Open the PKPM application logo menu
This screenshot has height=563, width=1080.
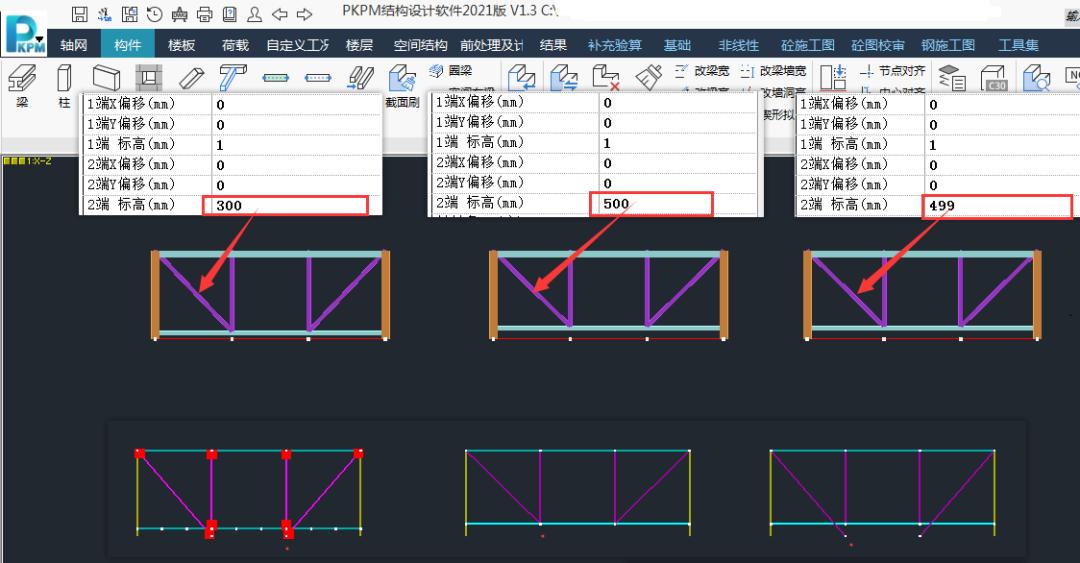click(25, 33)
